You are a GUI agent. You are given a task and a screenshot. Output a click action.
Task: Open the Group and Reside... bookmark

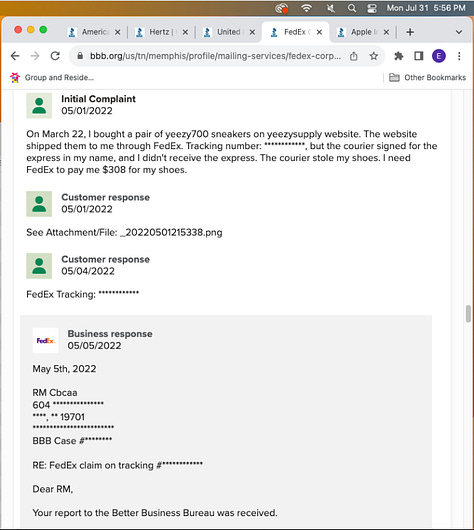pyautogui.click(x=52, y=77)
